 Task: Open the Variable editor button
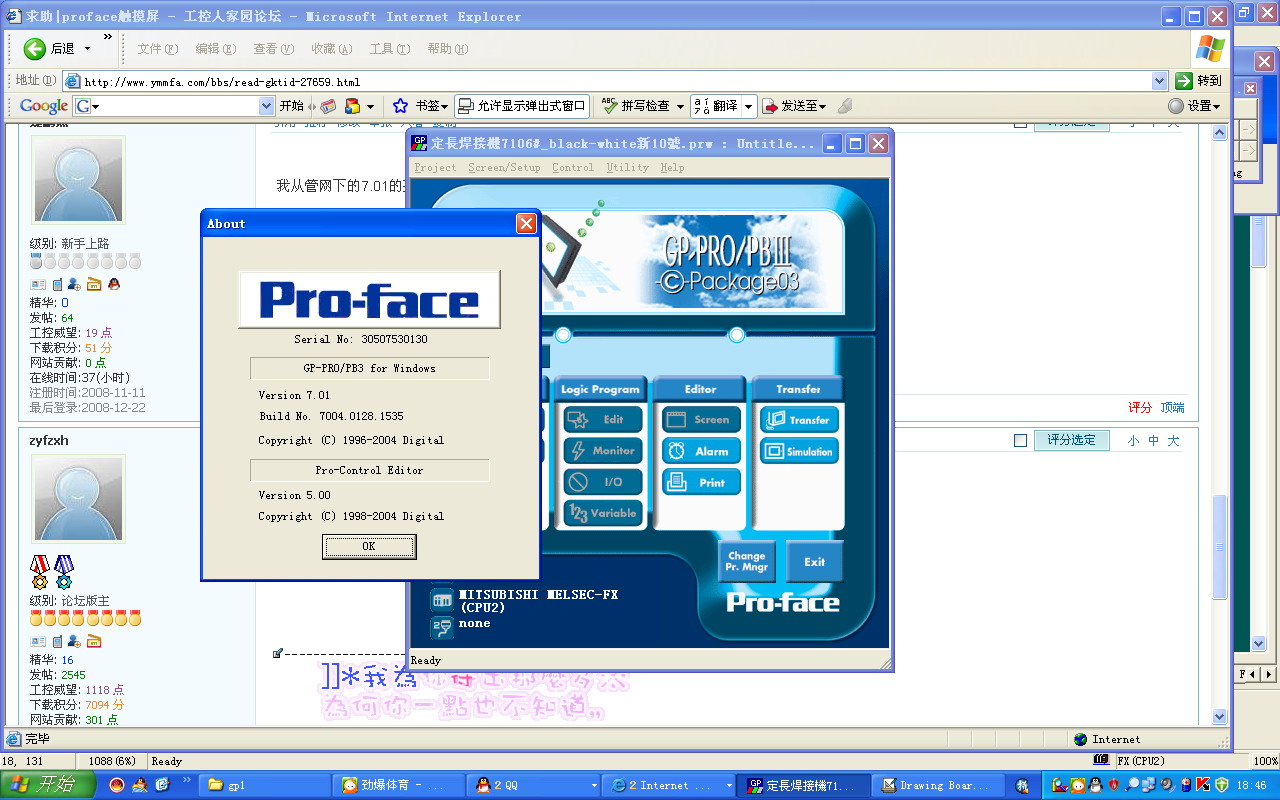602,513
